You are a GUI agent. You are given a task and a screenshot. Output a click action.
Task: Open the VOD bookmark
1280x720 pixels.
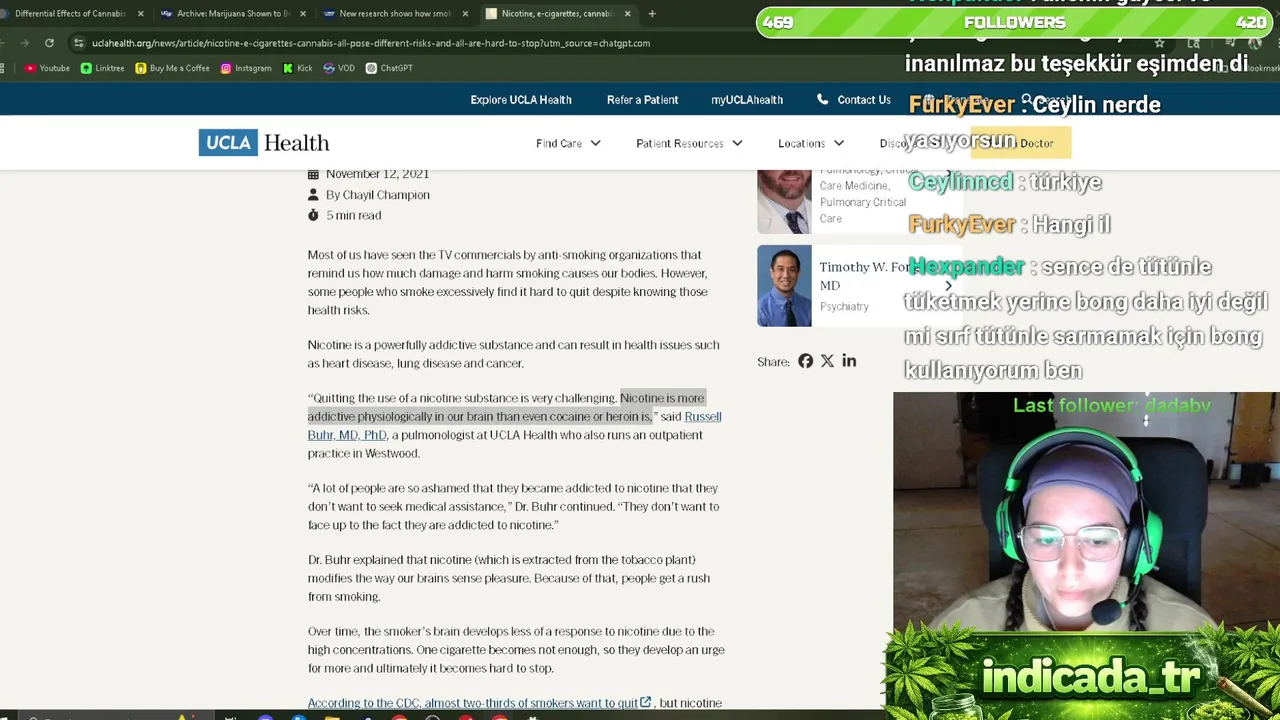click(339, 68)
